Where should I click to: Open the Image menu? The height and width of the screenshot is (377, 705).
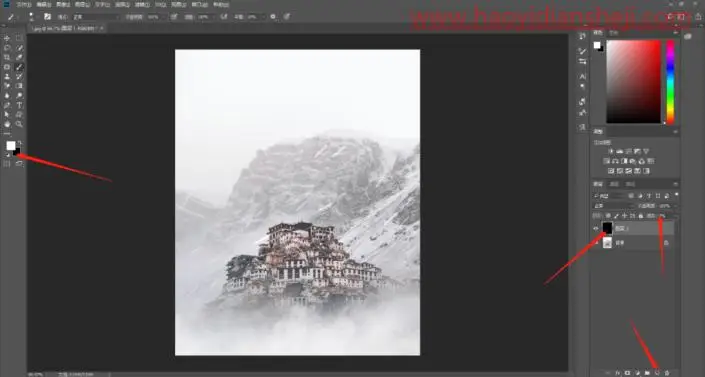63,4
